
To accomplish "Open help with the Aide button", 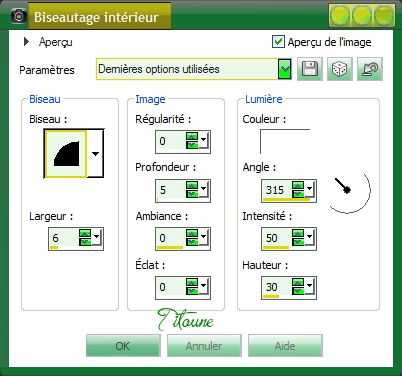I will point(285,346).
